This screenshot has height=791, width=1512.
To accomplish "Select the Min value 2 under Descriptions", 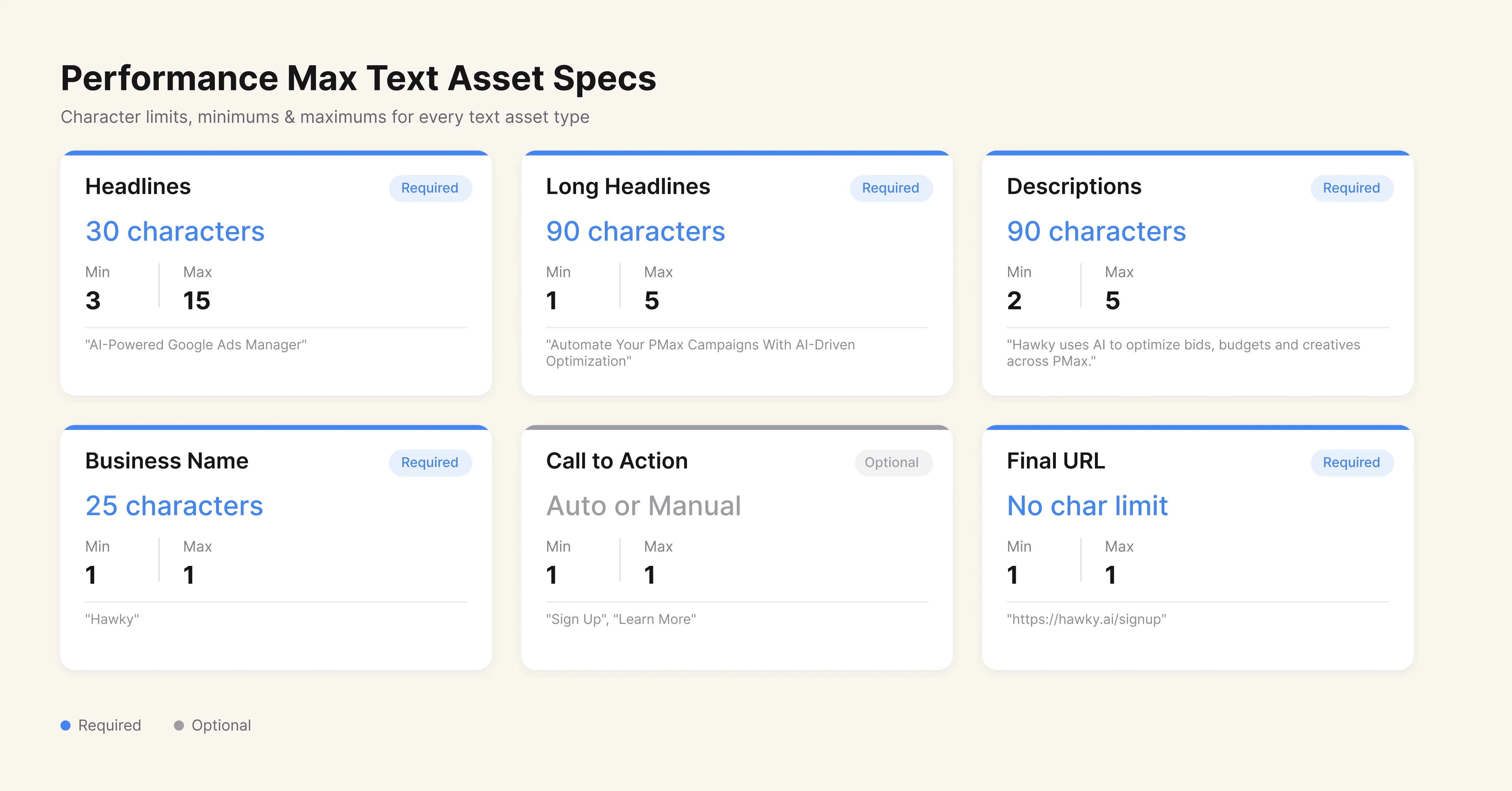I will pyautogui.click(x=1014, y=300).
